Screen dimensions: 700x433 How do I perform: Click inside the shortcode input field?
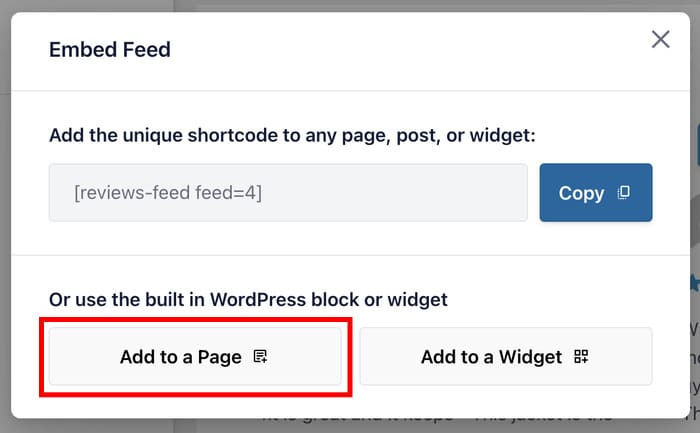tap(400, 193)
